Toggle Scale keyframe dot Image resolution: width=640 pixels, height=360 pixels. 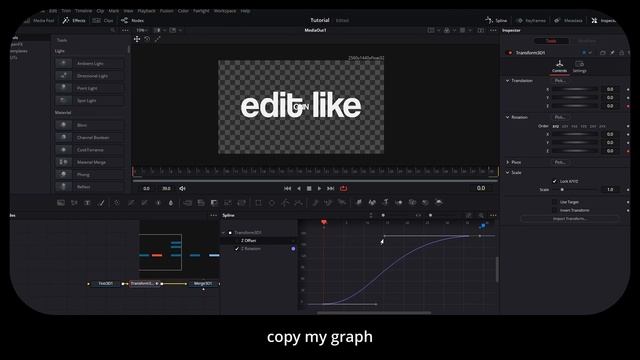pos(628,190)
